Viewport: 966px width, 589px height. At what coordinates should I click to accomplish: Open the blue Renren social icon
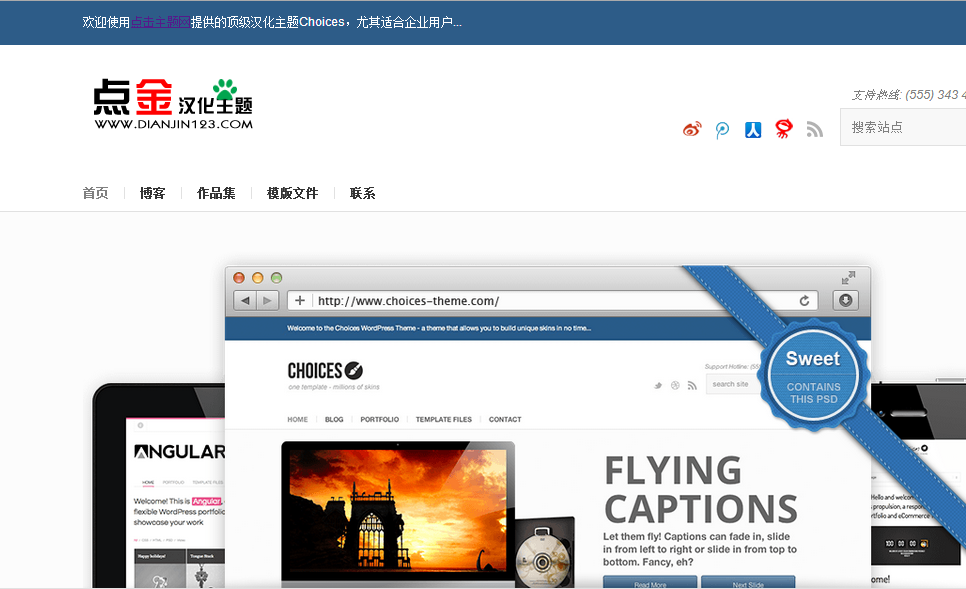click(753, 129)
